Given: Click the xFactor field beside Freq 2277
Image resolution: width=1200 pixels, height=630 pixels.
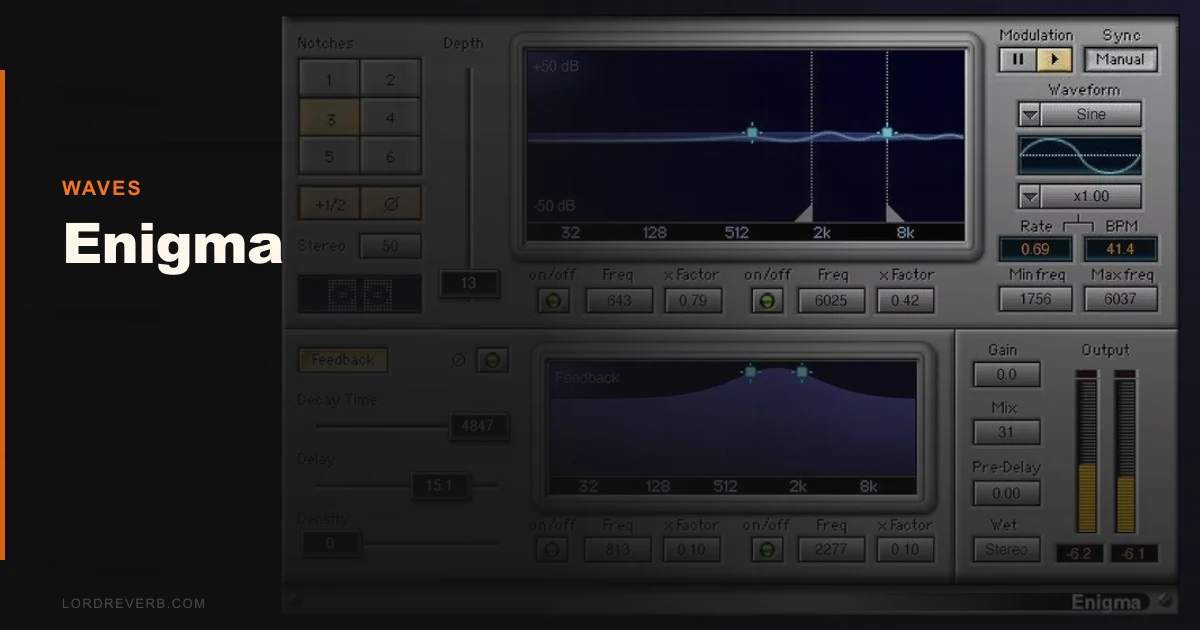Looking at the screenshot, I should [x=906, y=549].
